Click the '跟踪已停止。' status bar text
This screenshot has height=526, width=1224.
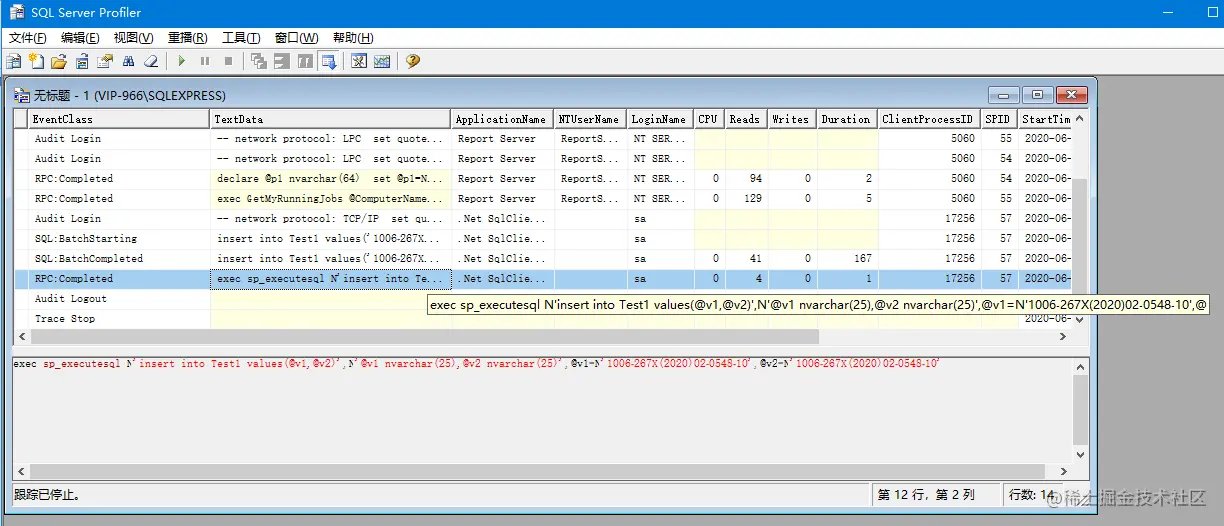pyautogui.click(x=47, y=494)
